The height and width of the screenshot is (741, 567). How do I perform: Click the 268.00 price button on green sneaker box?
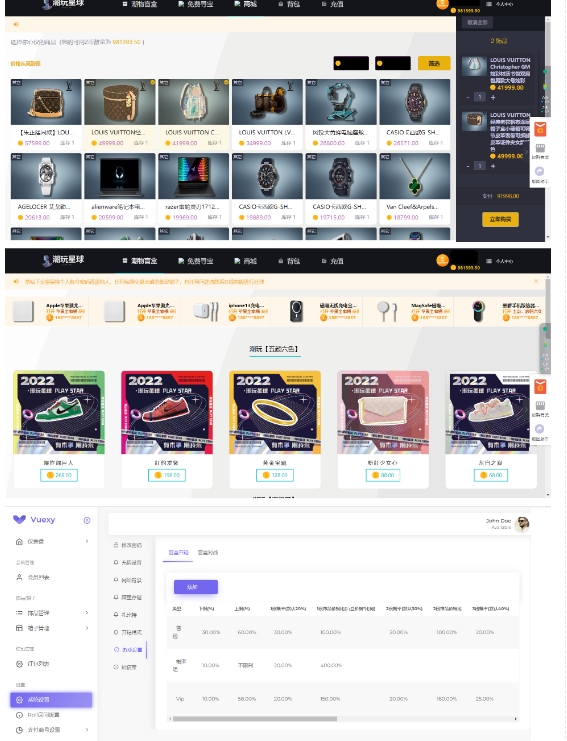pyautogui.click(x=59, y=475)
